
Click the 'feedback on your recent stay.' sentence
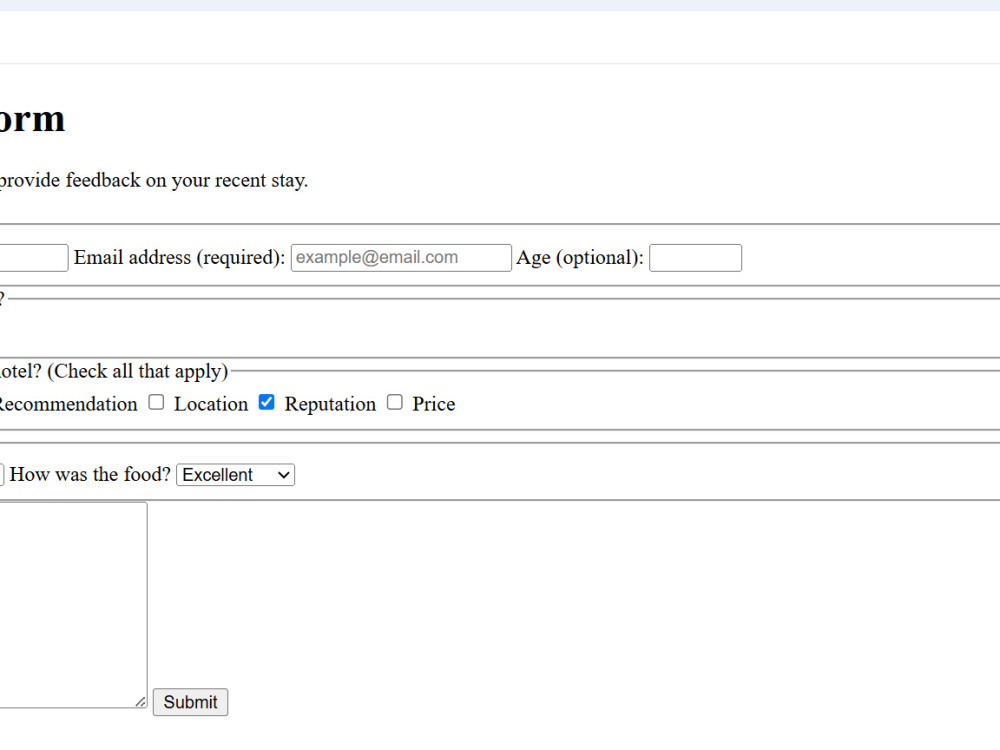coord(187,180)
